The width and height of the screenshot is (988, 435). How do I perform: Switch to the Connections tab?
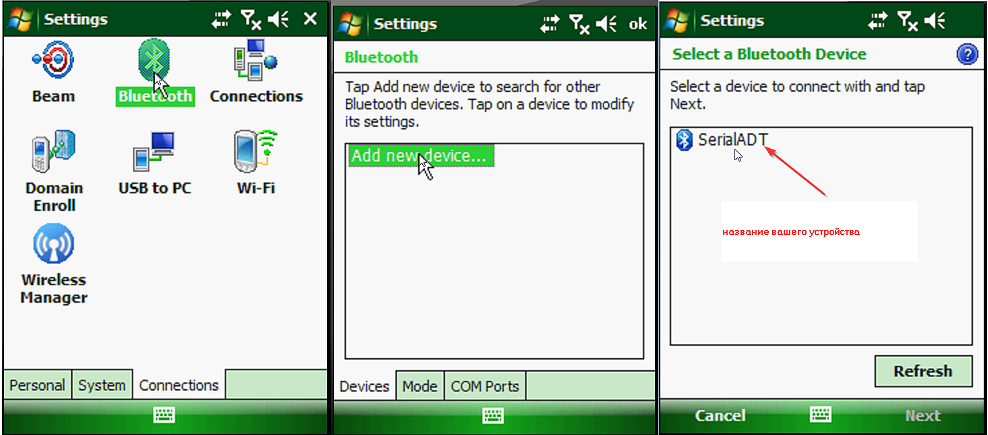[179, 385]
